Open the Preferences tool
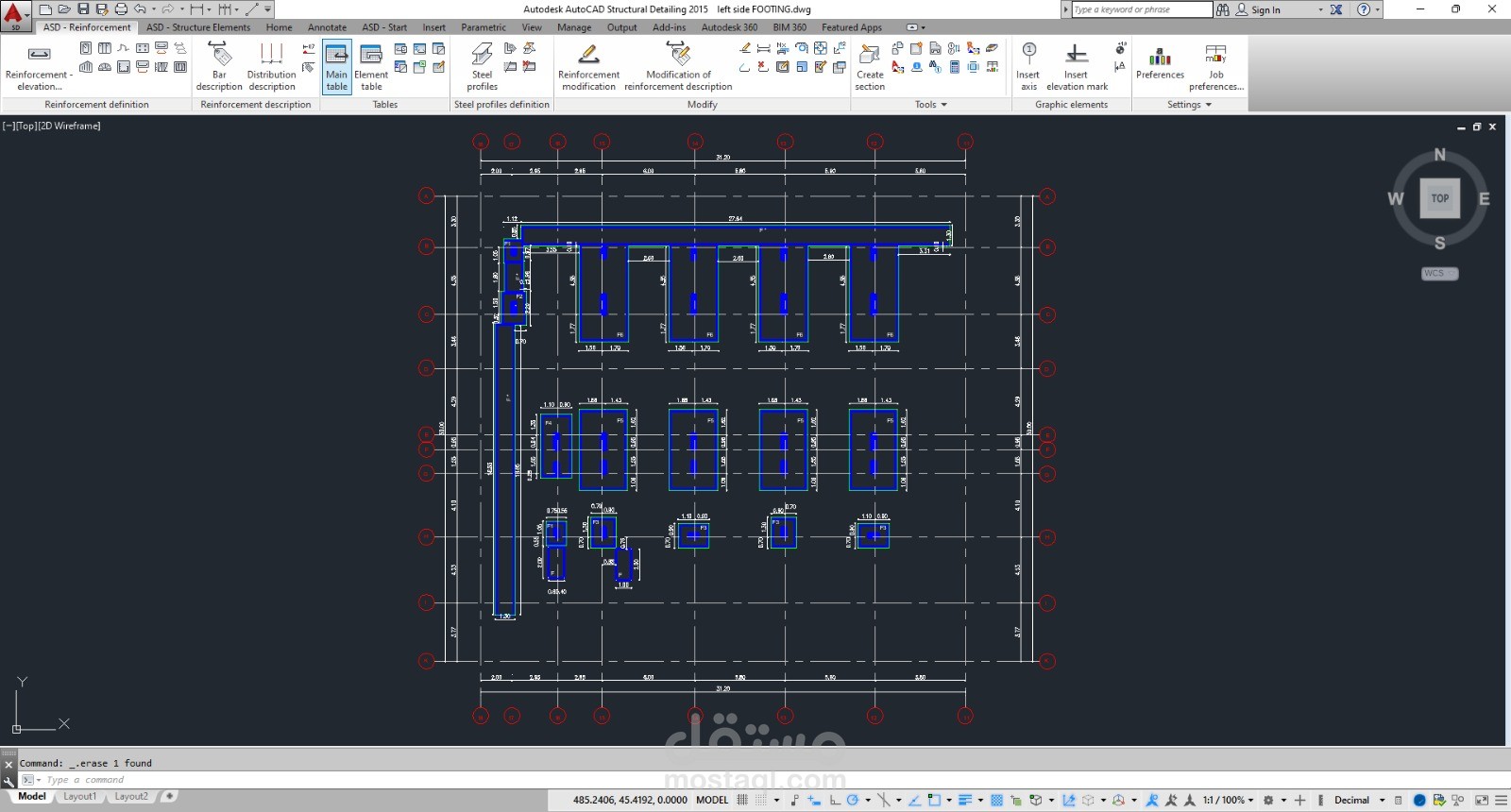Screen dimensions: 1511x812 1160,62
